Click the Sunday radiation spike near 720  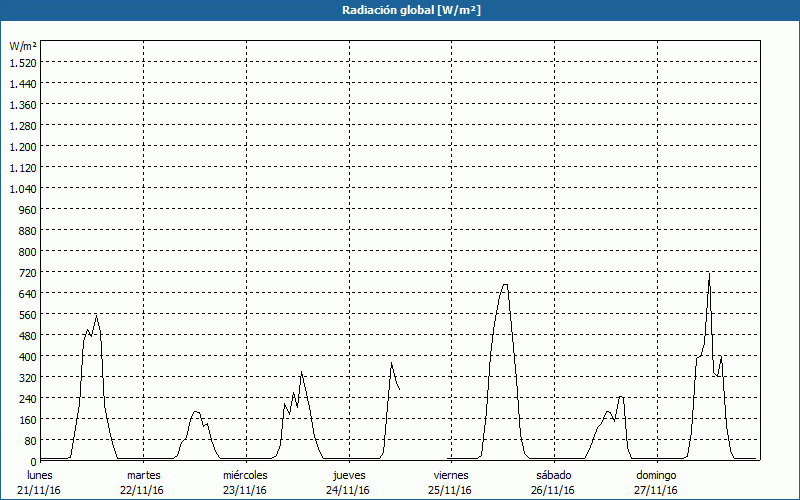click(x=709, y=274)
